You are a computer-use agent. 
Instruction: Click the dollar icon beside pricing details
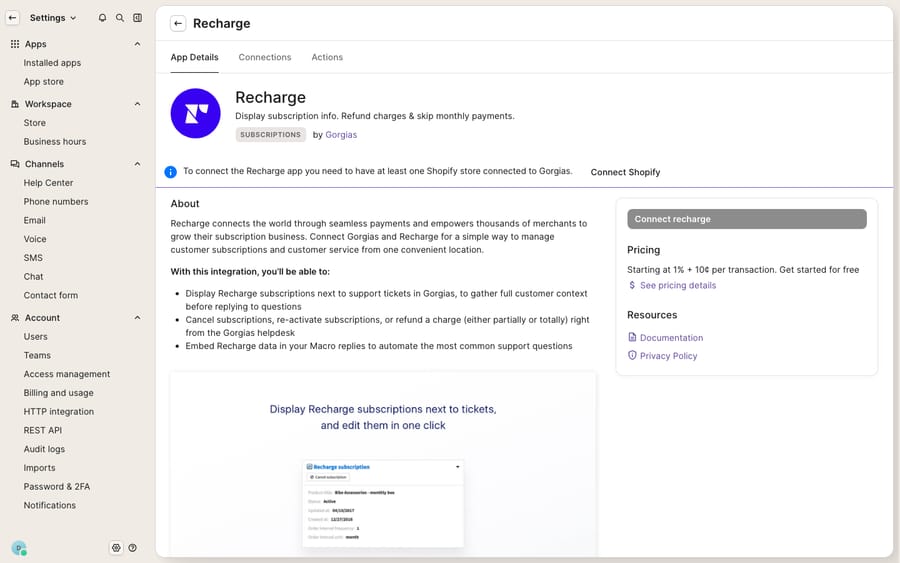tap(632, 285)
